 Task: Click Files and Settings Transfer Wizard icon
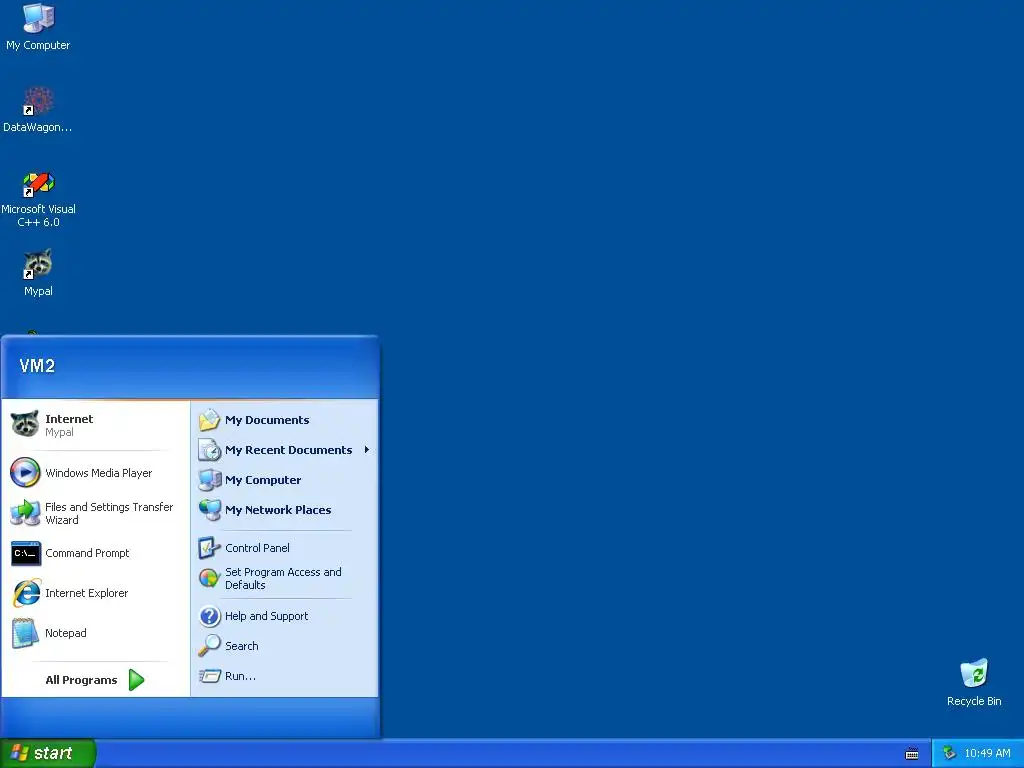click(25, 513)
